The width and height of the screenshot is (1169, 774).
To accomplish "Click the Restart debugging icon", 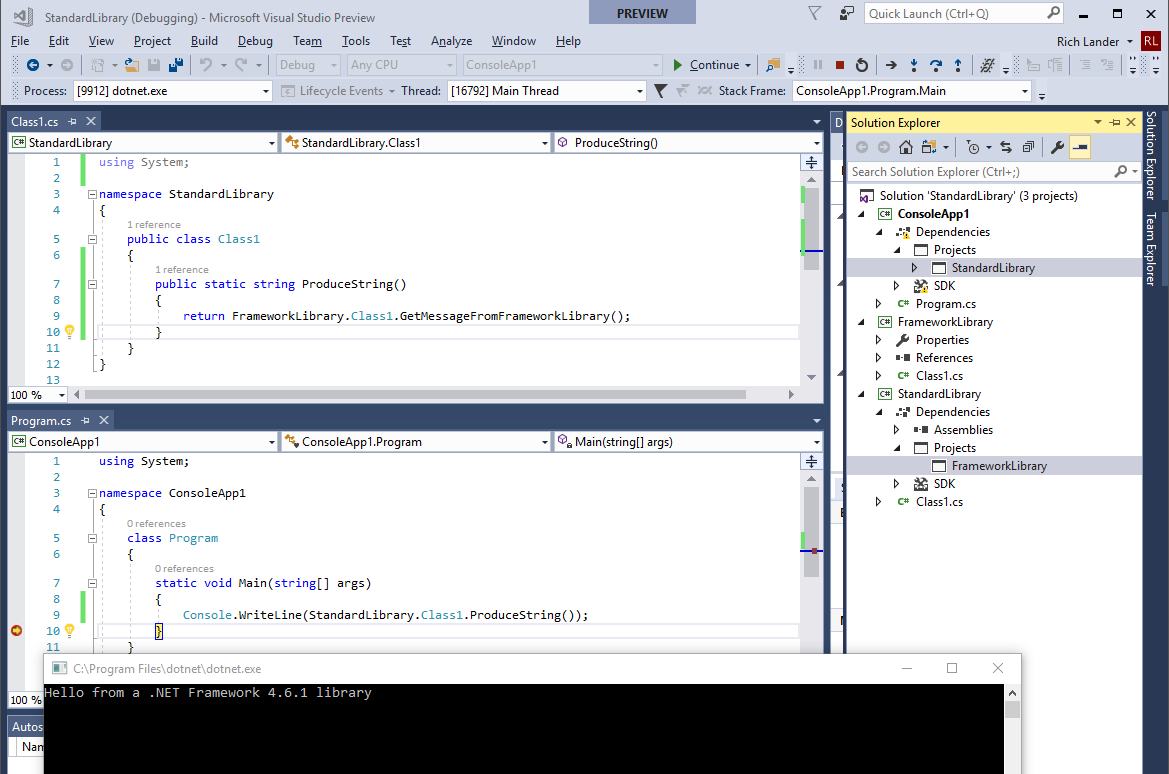I will click(x=862, y=65).
